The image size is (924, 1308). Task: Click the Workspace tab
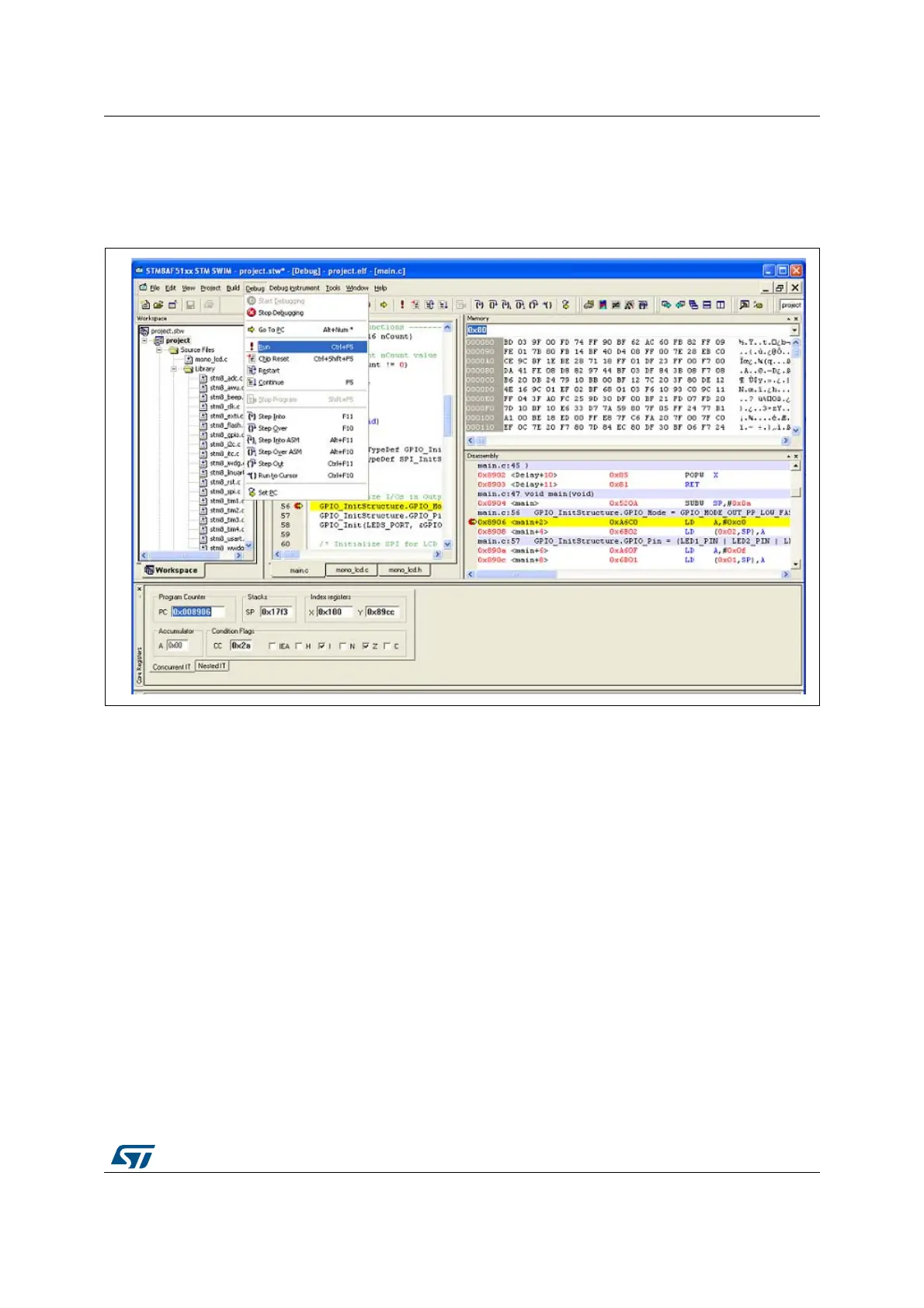tap(172, 570)
